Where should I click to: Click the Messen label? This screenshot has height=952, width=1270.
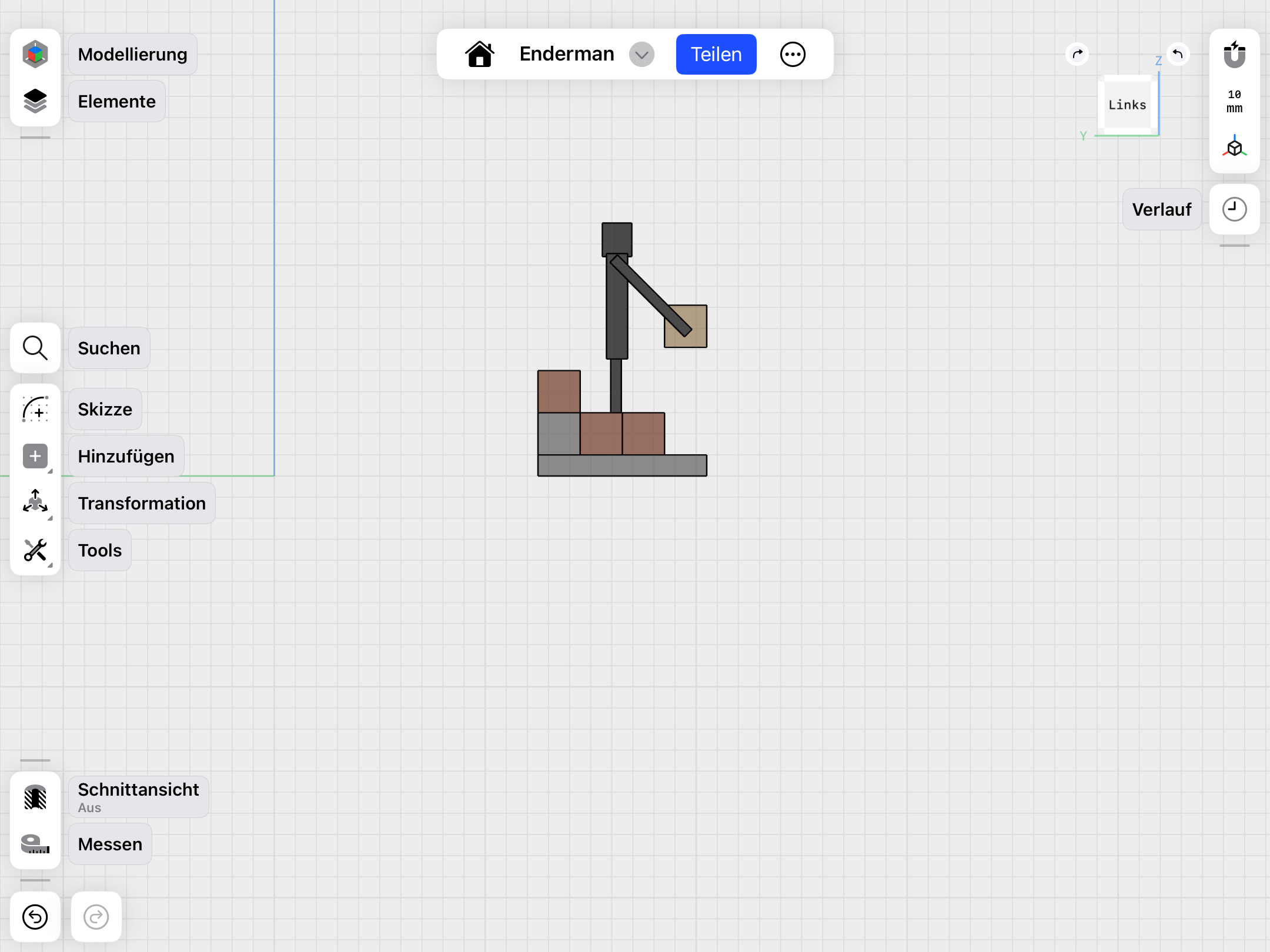click(111, 844)
